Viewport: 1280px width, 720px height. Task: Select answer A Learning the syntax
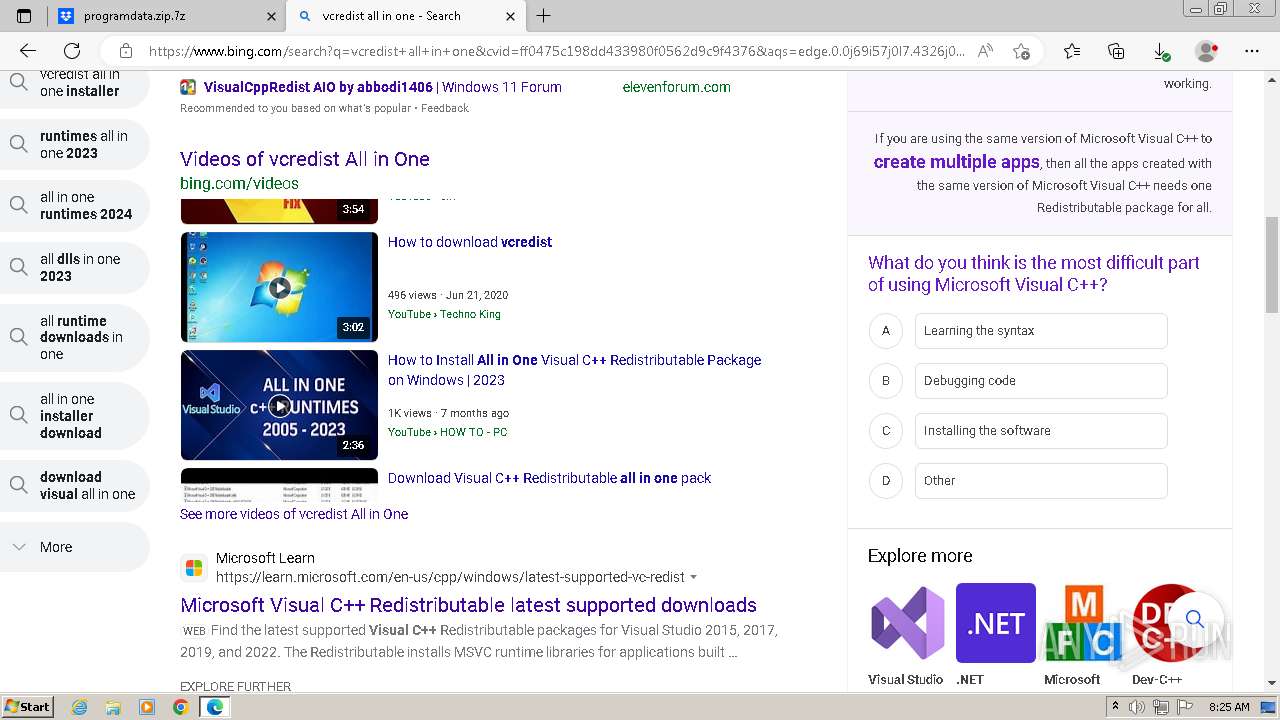pos(1041,331)
